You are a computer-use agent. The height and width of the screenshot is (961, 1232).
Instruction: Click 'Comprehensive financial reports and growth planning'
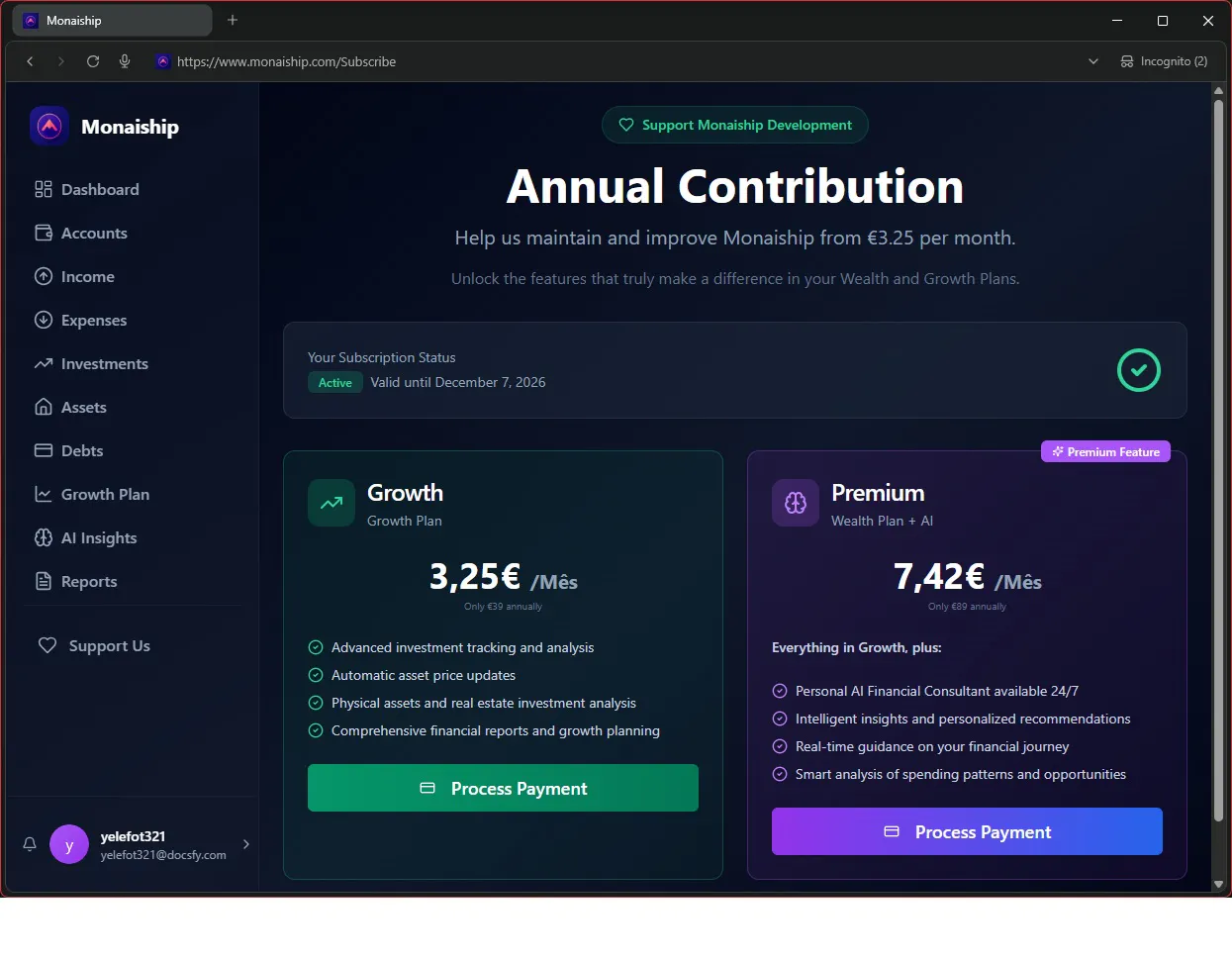496,730
